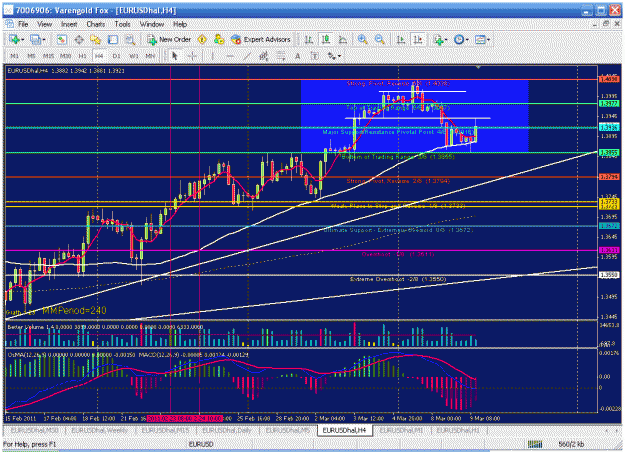Toggle the Expert Advisors button
This screenshot has height=452, width=625.
[261, 39]
